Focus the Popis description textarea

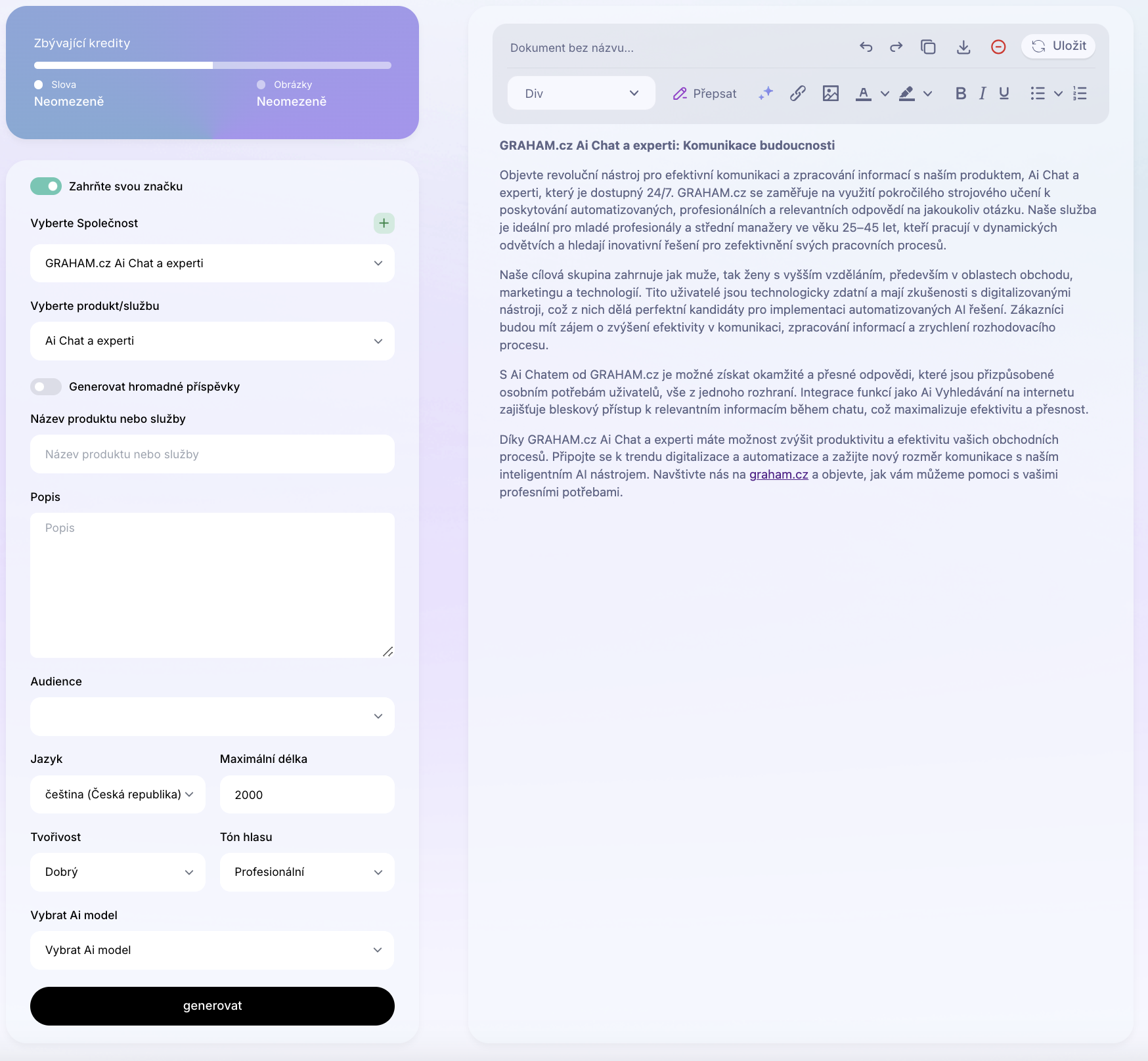[x=212, y=585]
